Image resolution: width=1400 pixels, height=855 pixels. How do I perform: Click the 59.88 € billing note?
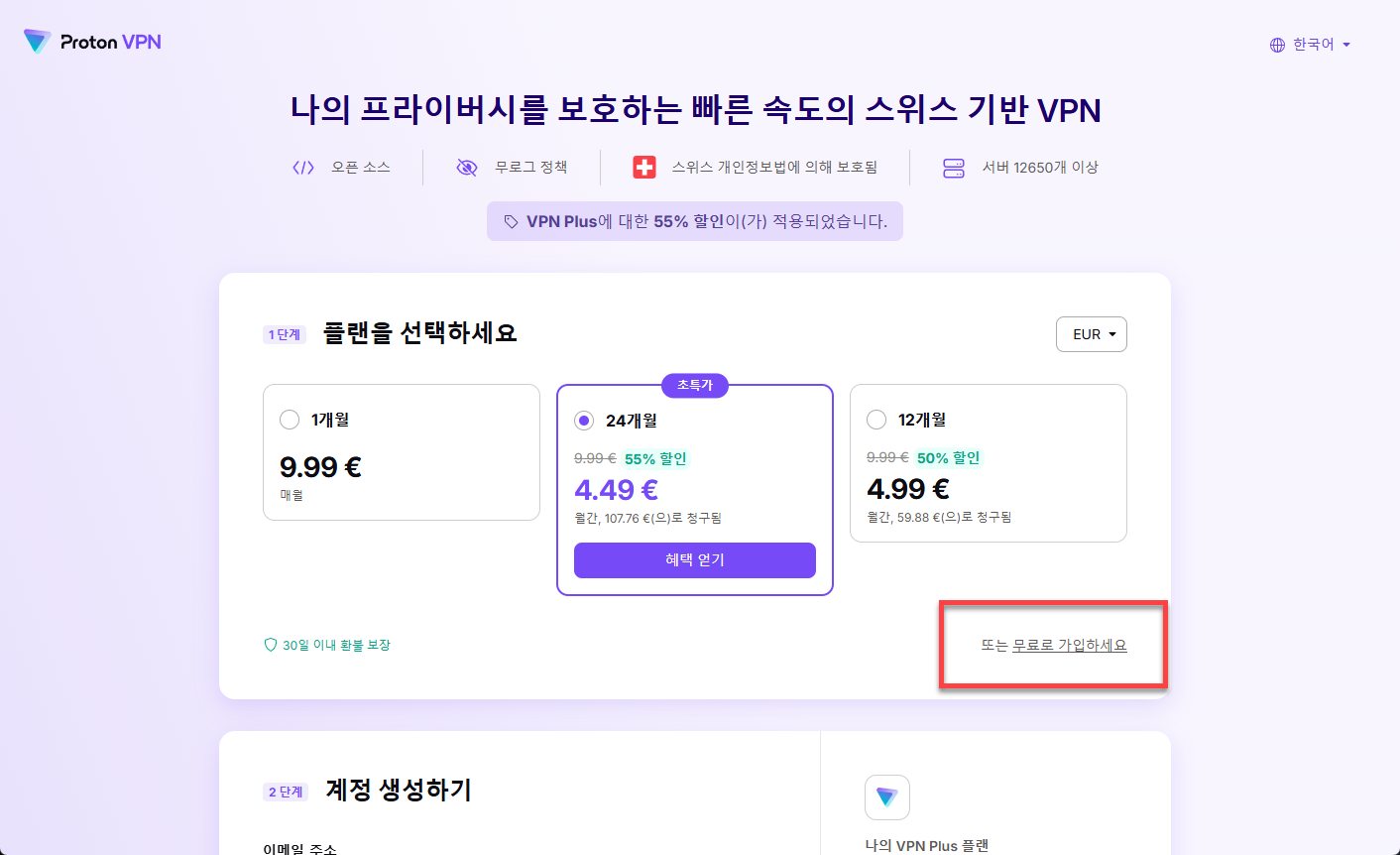(x=939, y=518)
